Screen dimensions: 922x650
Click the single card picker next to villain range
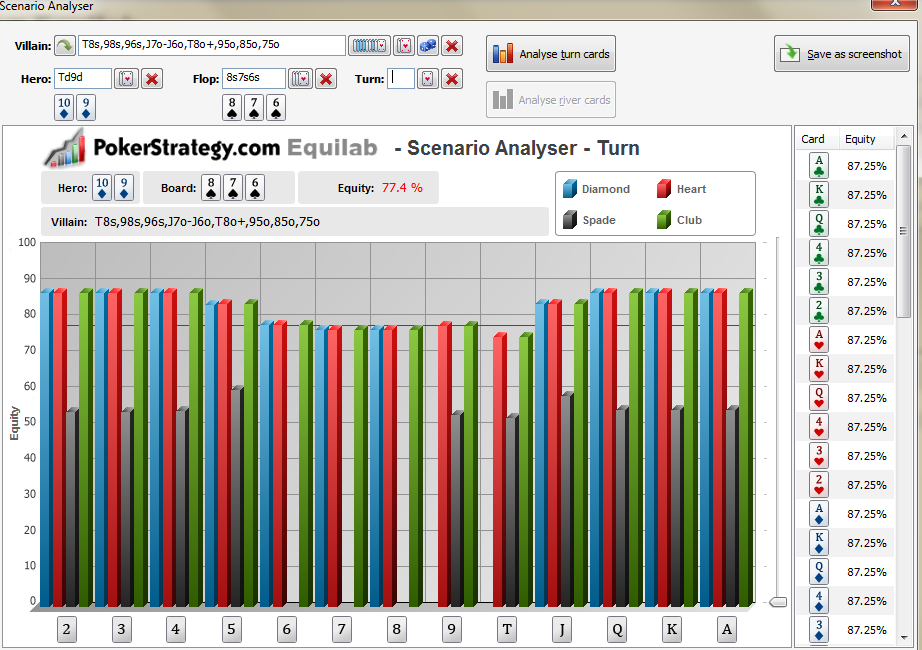pyautogui.click(x=404, y=45)
